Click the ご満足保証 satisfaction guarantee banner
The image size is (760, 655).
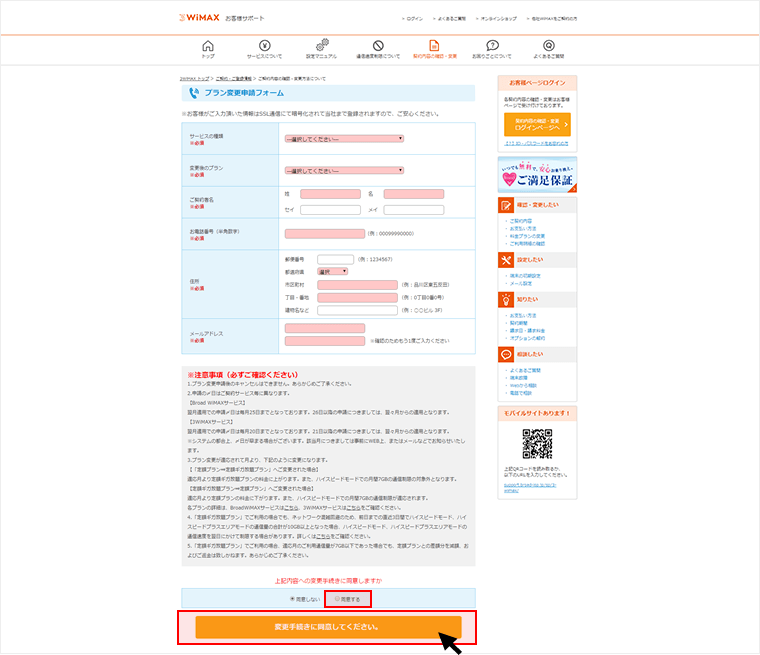click(537, 175)
